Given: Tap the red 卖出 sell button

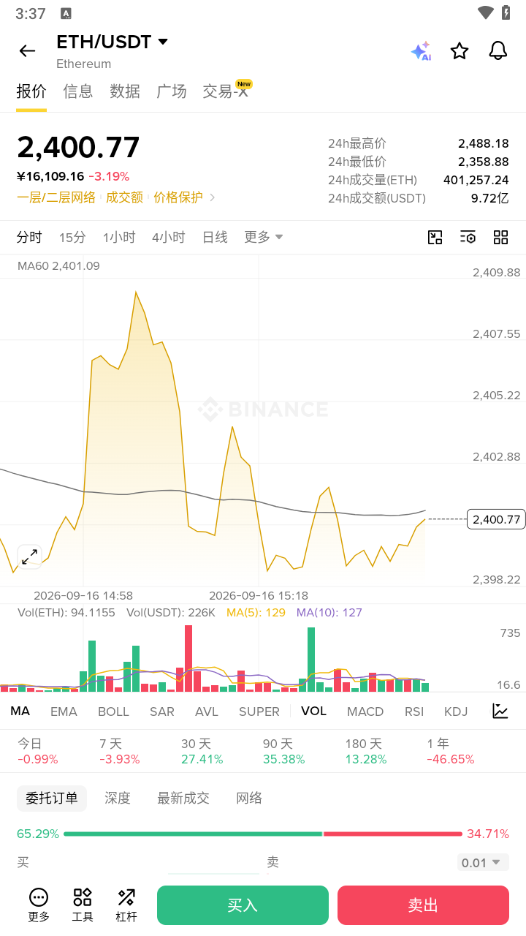Looking at the screenshot, I should (x=423, y=905).
